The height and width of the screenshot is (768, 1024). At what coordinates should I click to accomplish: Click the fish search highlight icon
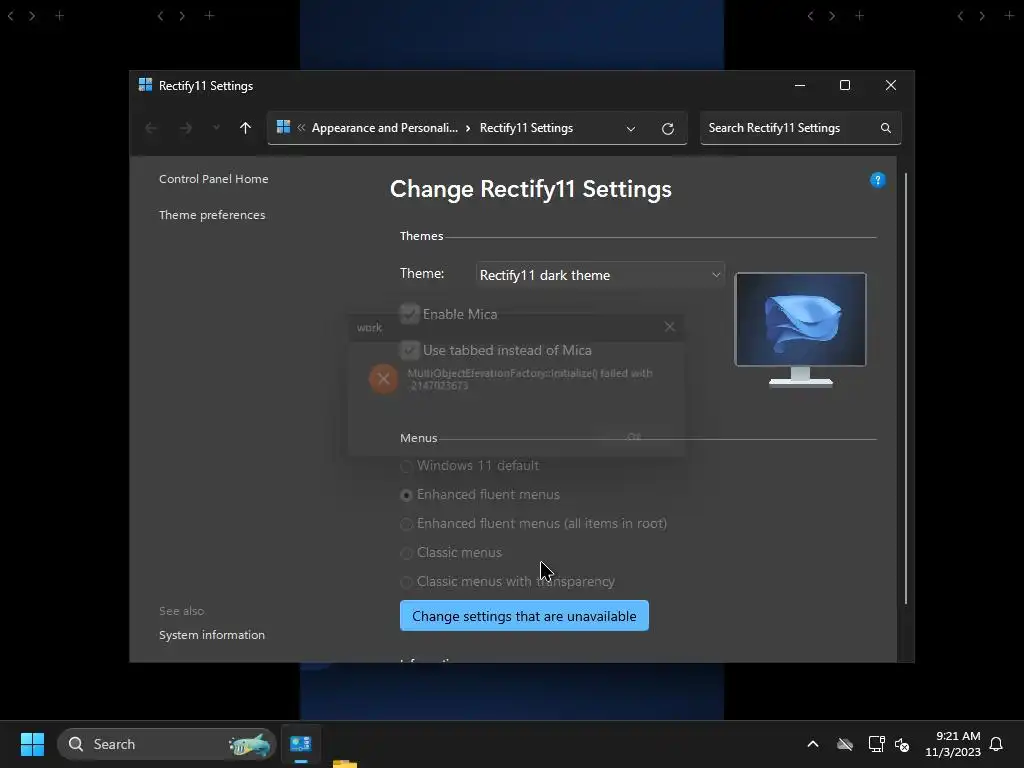point(250,744)
